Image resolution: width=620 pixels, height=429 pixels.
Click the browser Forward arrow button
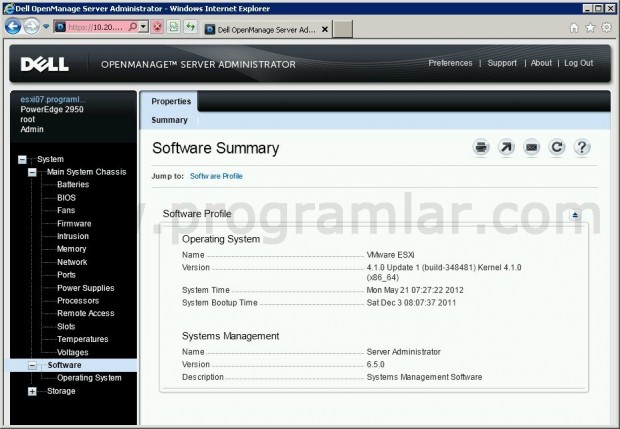click(31, 27)
